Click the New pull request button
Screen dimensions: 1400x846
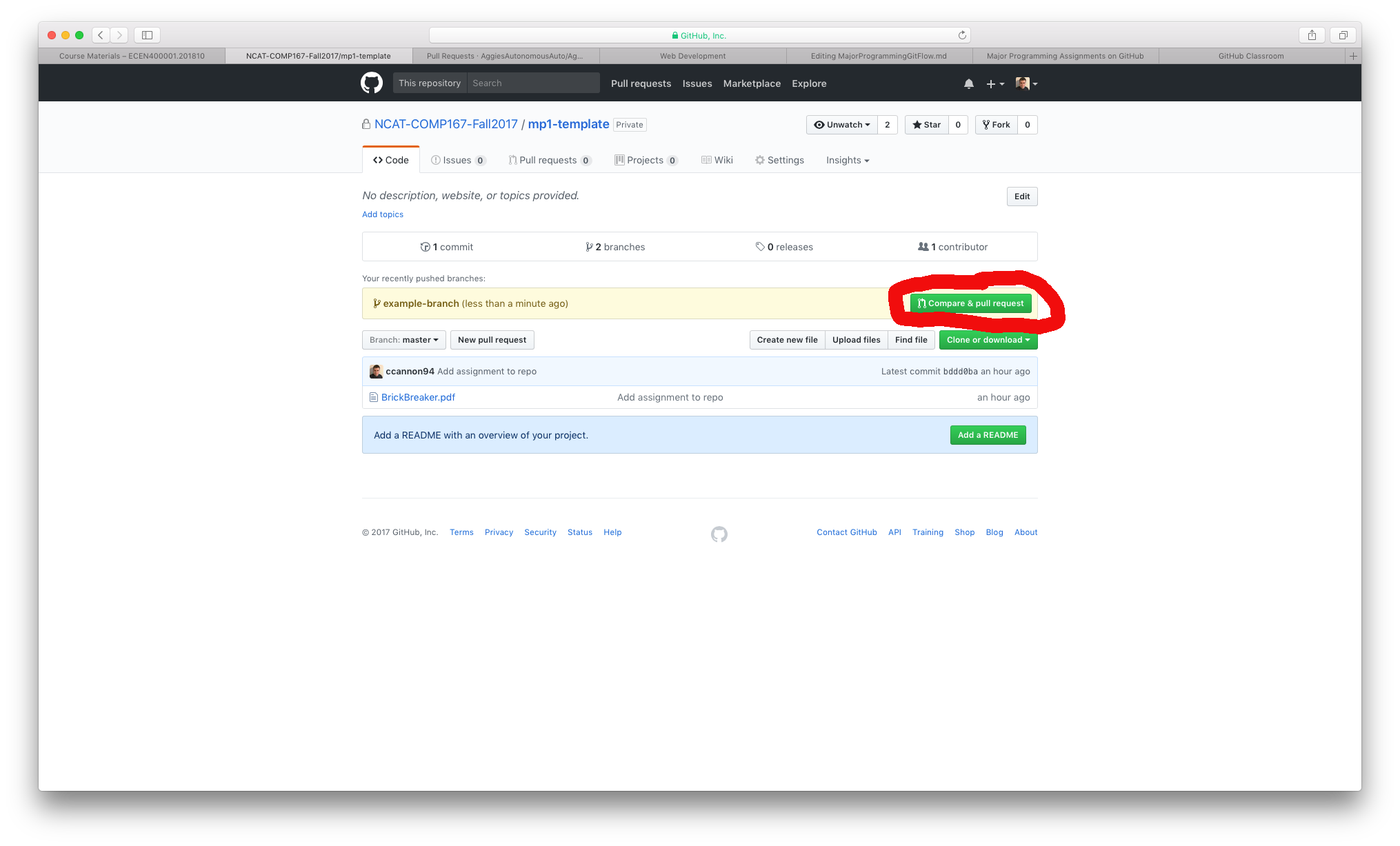click(x=492, y=339)
